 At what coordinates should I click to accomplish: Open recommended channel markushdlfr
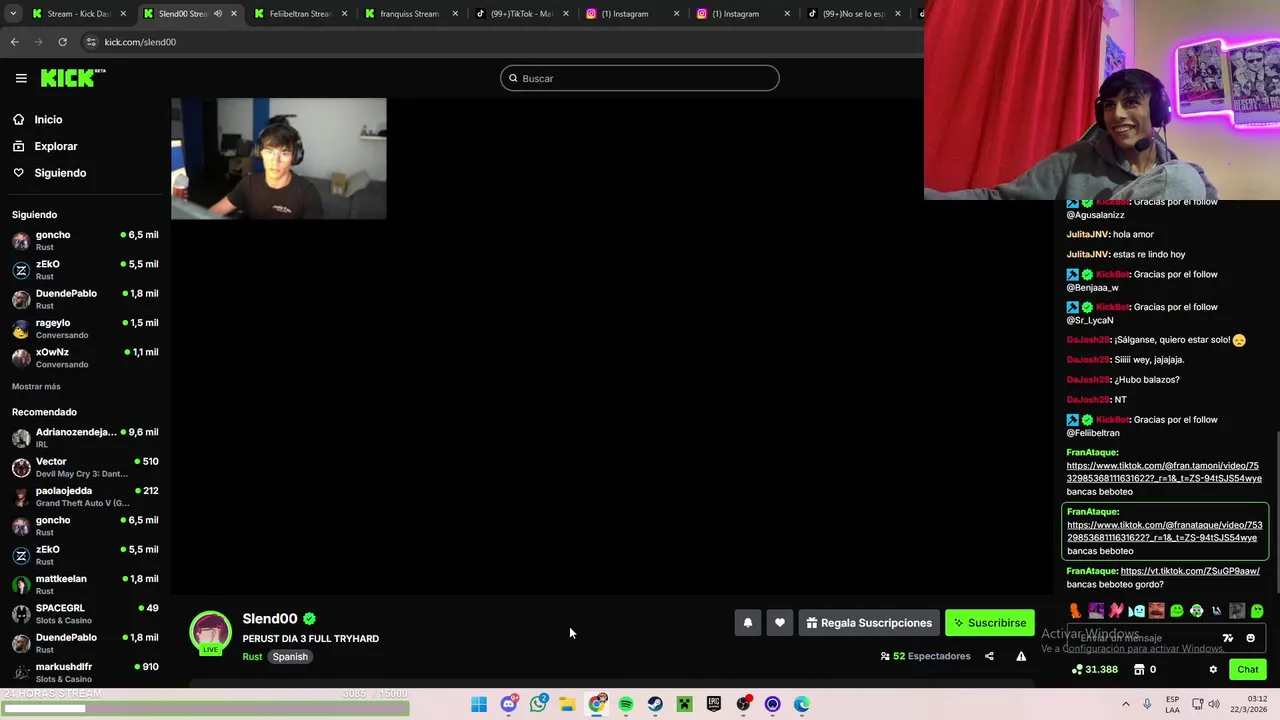pos(85,672)
